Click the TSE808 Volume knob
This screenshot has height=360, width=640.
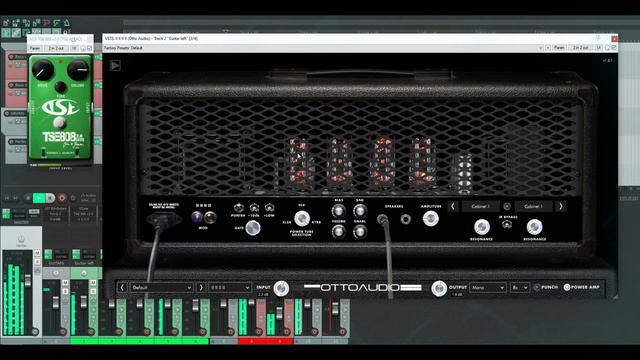pos(78,70)
